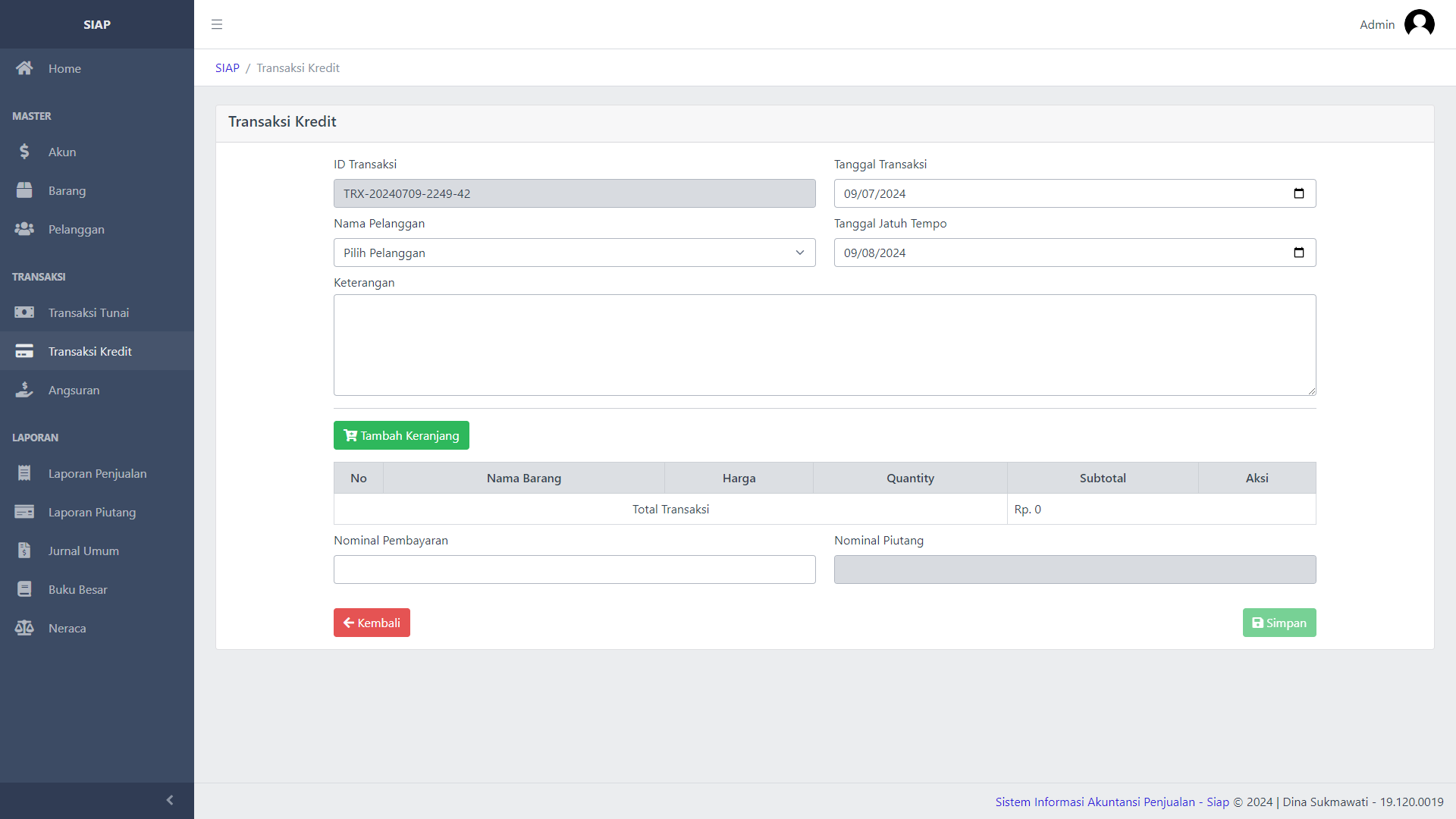Click the Angsuran hand-coin icon
1456x819 pixels.
pos(24,390)
